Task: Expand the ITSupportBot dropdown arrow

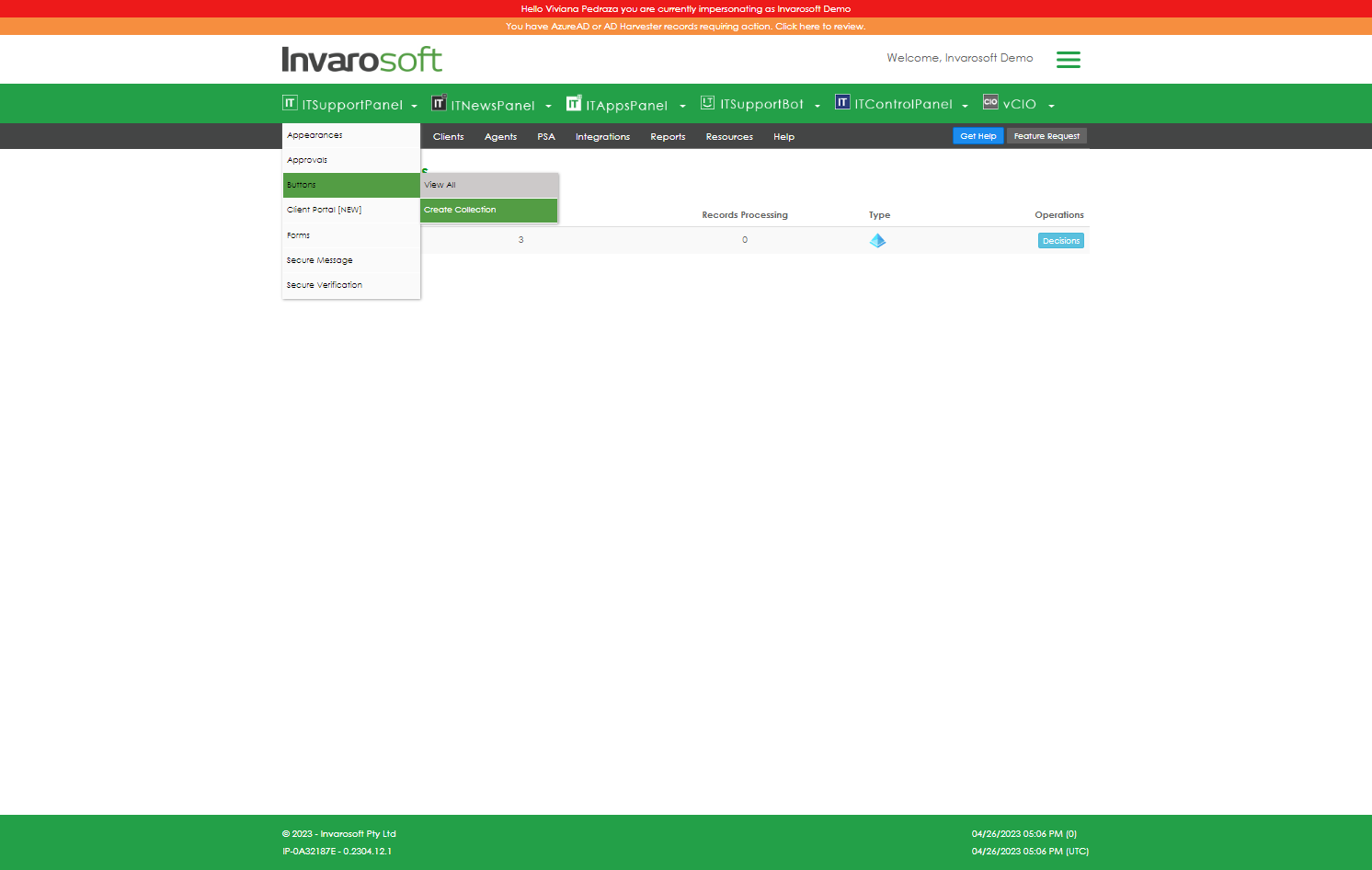Action: click(817, 106)
